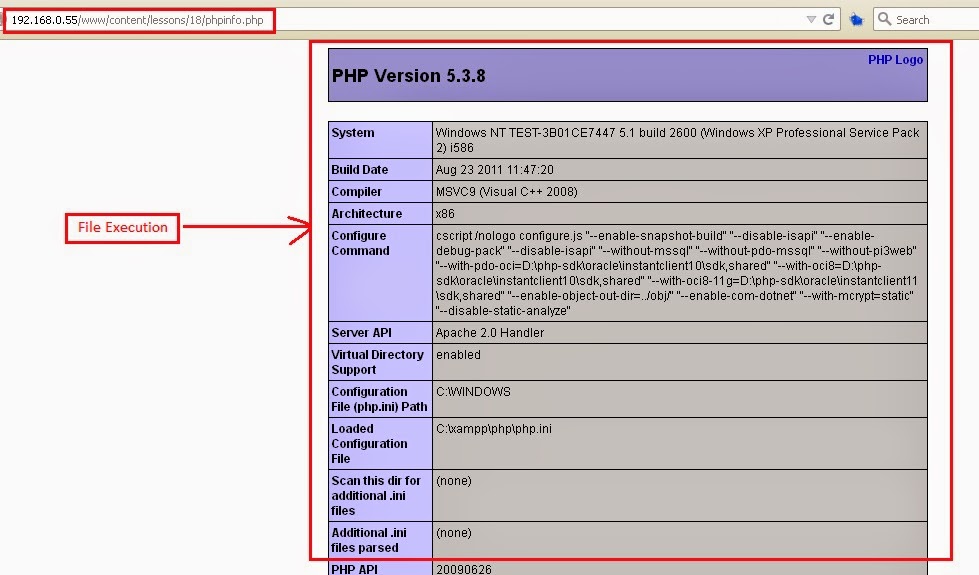Screen dimensions: 979x575
Task: Click the C:\xampp\php\php.ini value
Action: 494,429
